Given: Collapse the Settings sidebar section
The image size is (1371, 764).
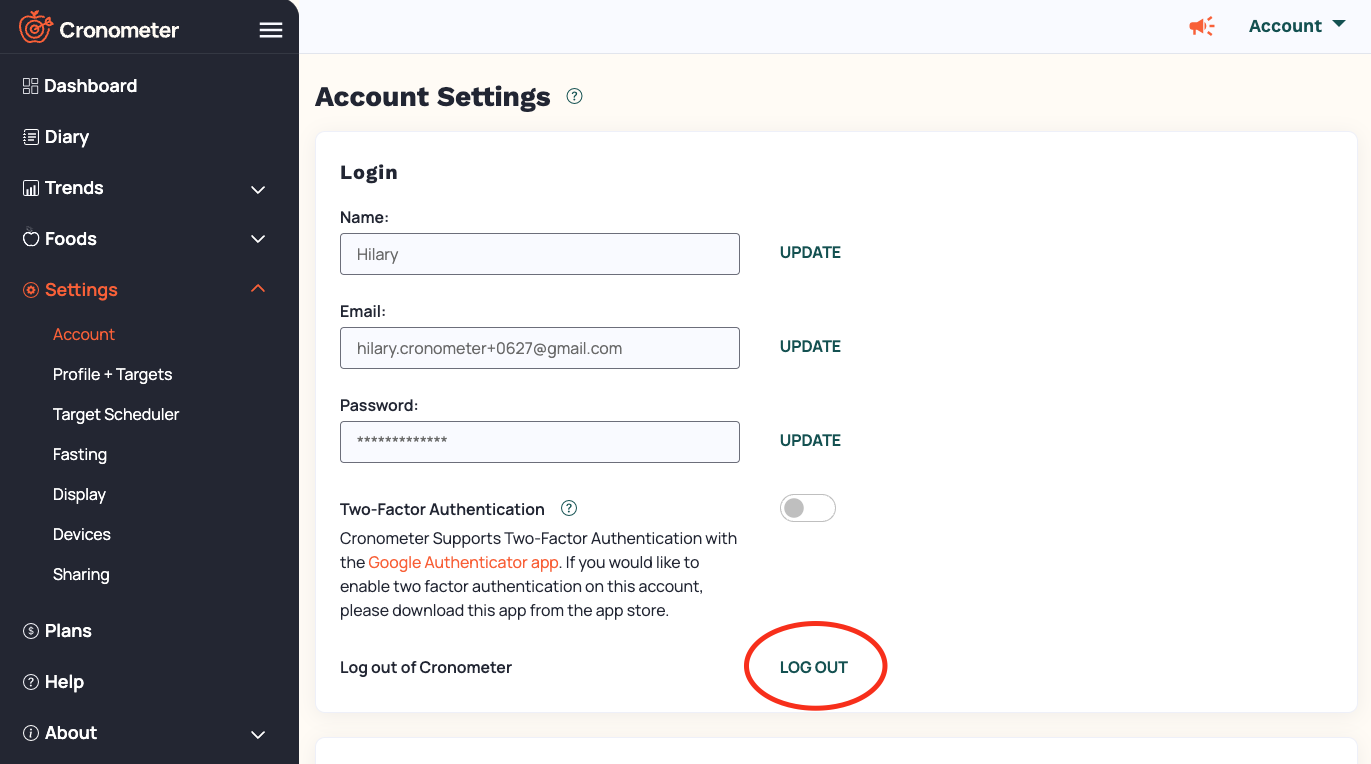Looking at the screenshot, I should (257, 289).
